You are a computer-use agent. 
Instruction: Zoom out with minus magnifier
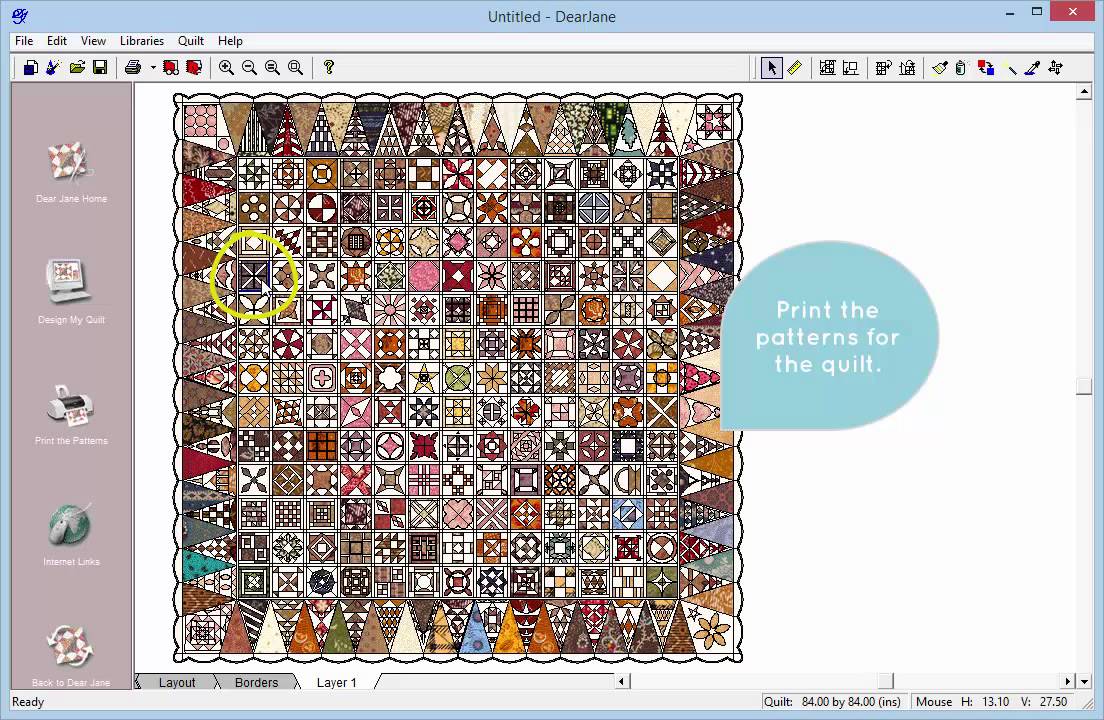point(249,68)
